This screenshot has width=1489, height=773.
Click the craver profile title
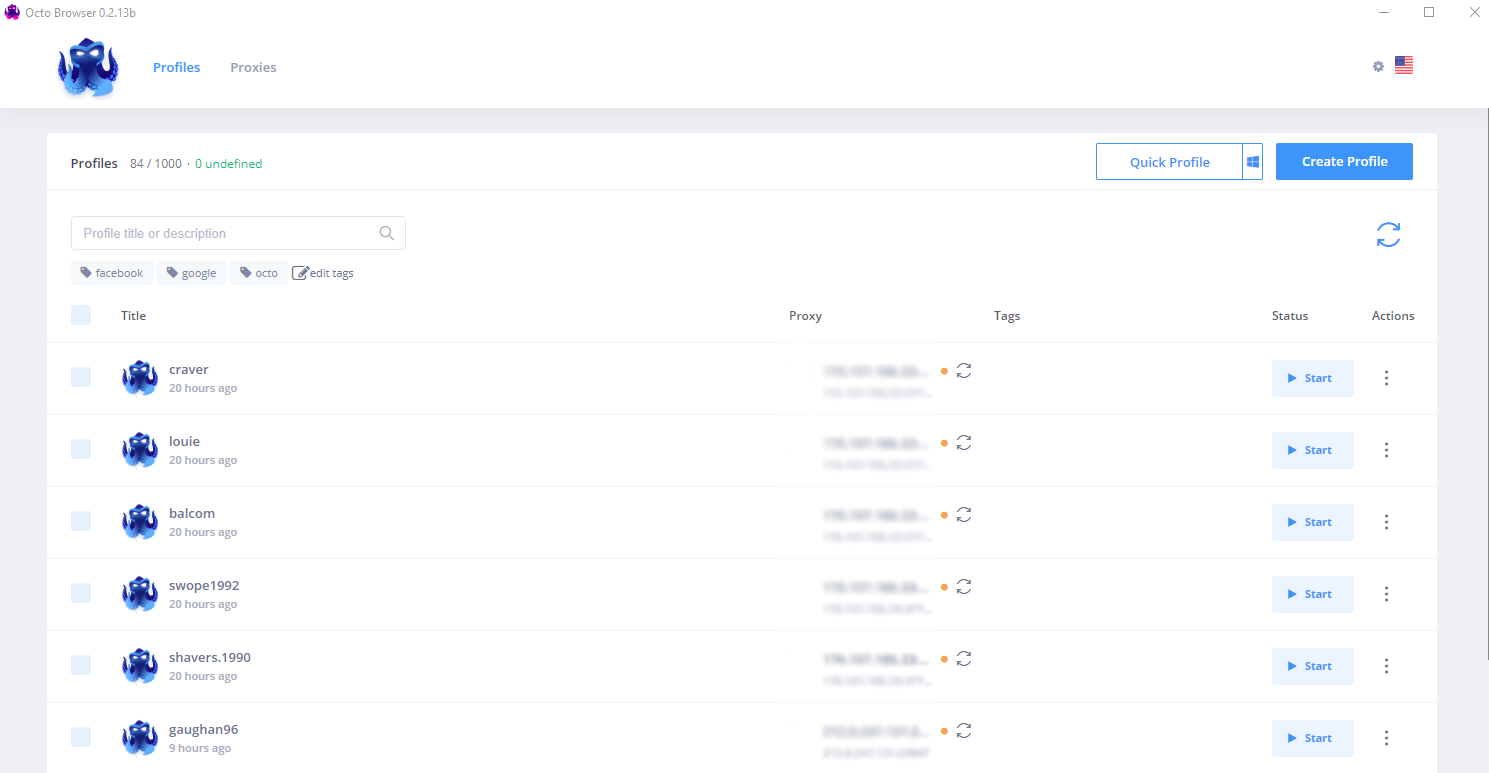click(x=189, y=369)
